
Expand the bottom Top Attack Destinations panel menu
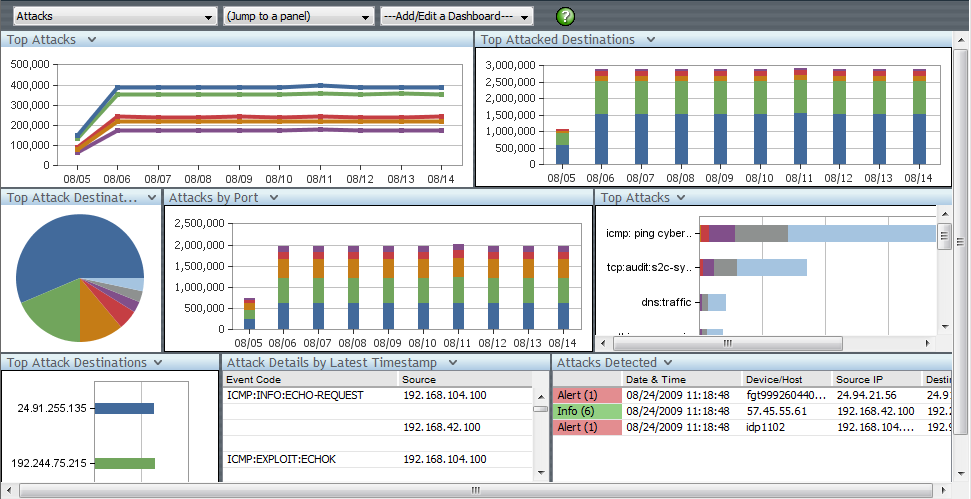click(x=157, y=363)
